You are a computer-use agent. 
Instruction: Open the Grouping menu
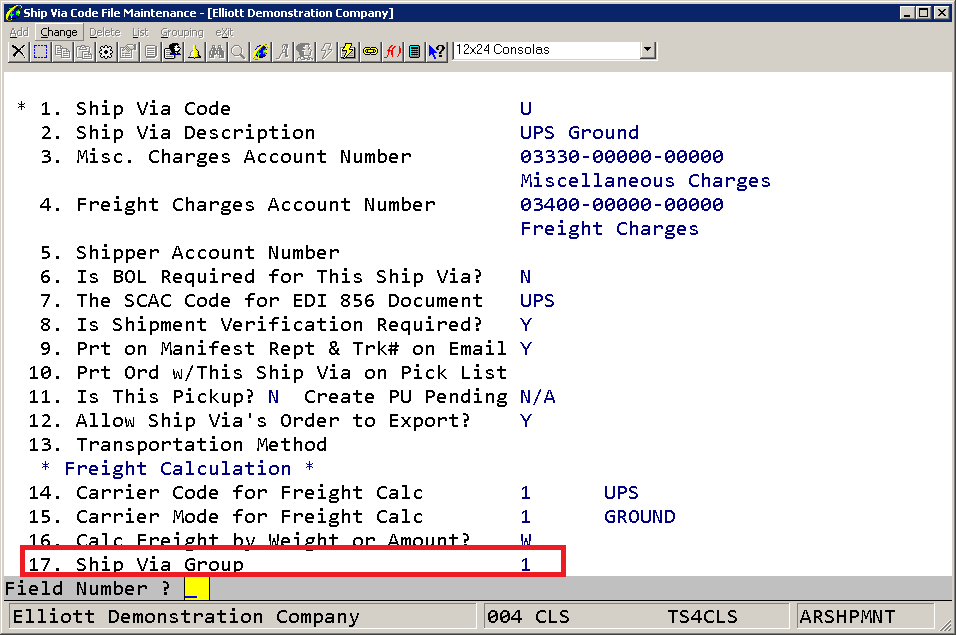(x=182, y=32)
